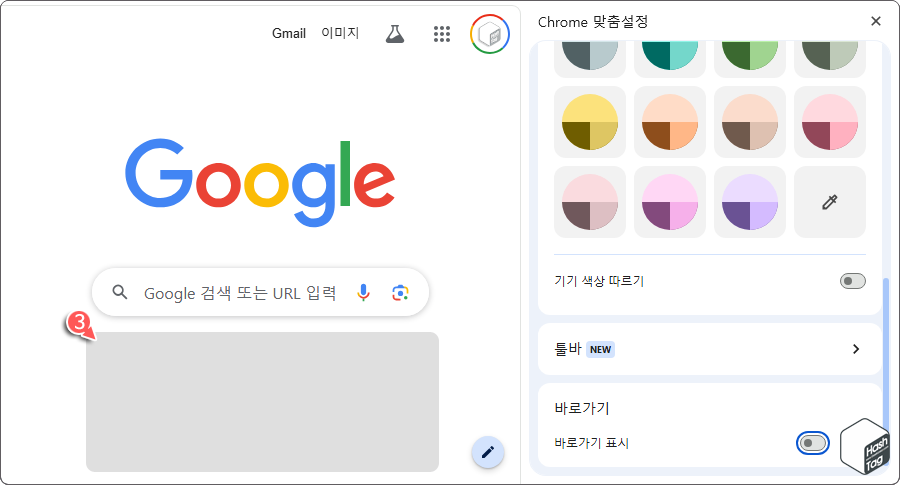Select the gray-blue theme swatch

coord(589,57)
